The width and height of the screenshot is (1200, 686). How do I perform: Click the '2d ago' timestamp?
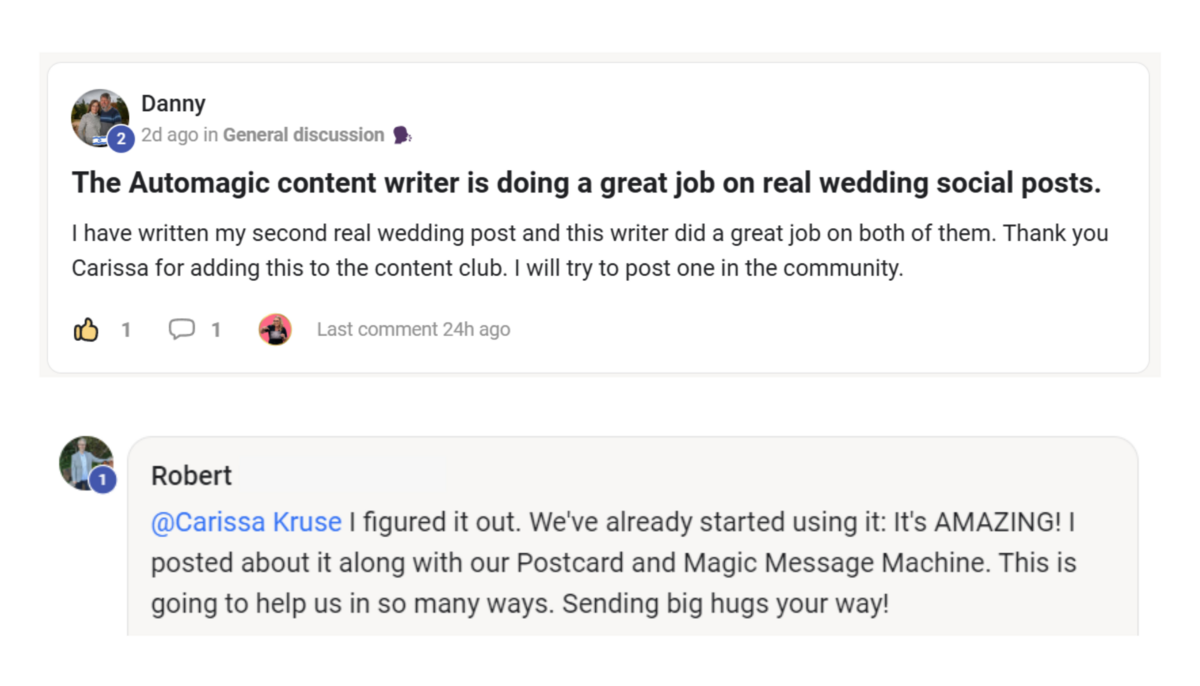[169, 135]
